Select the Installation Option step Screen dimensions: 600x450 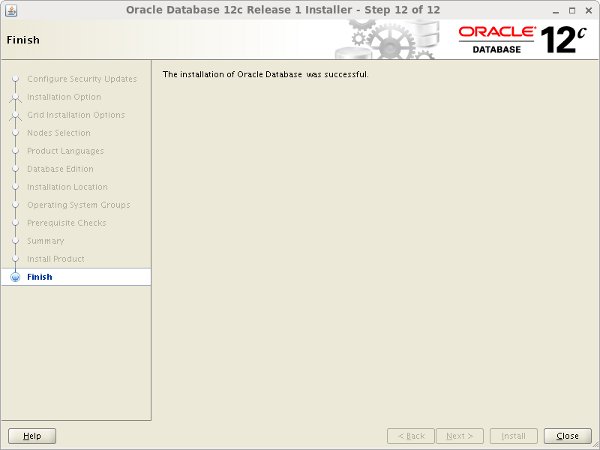(64, 97)
